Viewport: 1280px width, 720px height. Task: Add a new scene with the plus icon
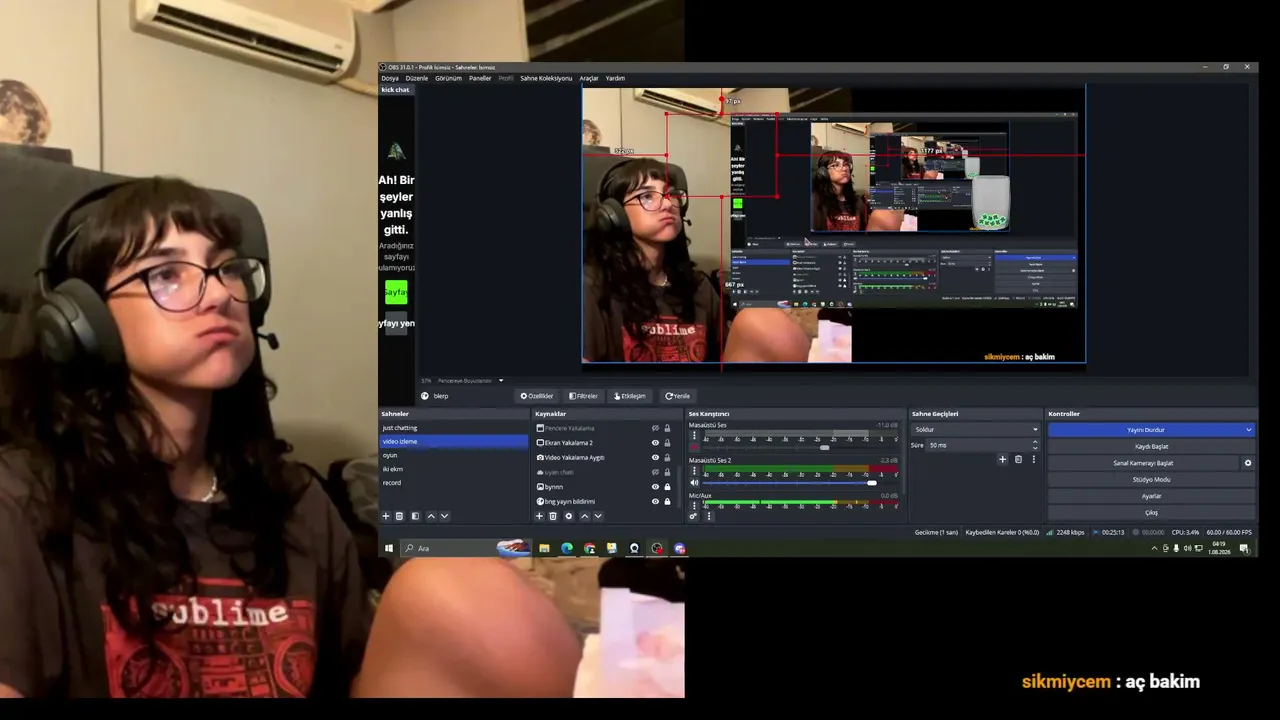386,516
